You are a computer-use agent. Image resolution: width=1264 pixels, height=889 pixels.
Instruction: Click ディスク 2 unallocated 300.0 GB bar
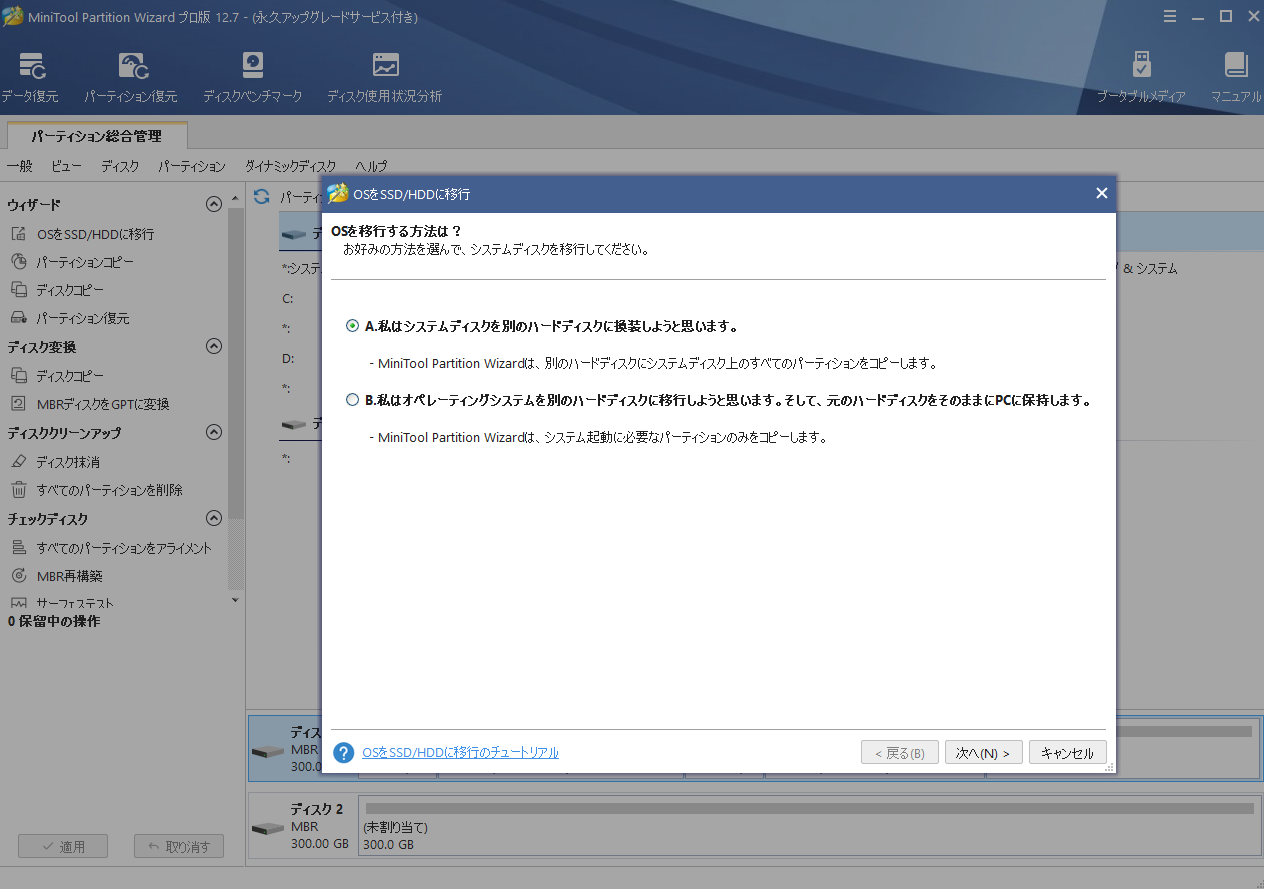click(809, 826)
